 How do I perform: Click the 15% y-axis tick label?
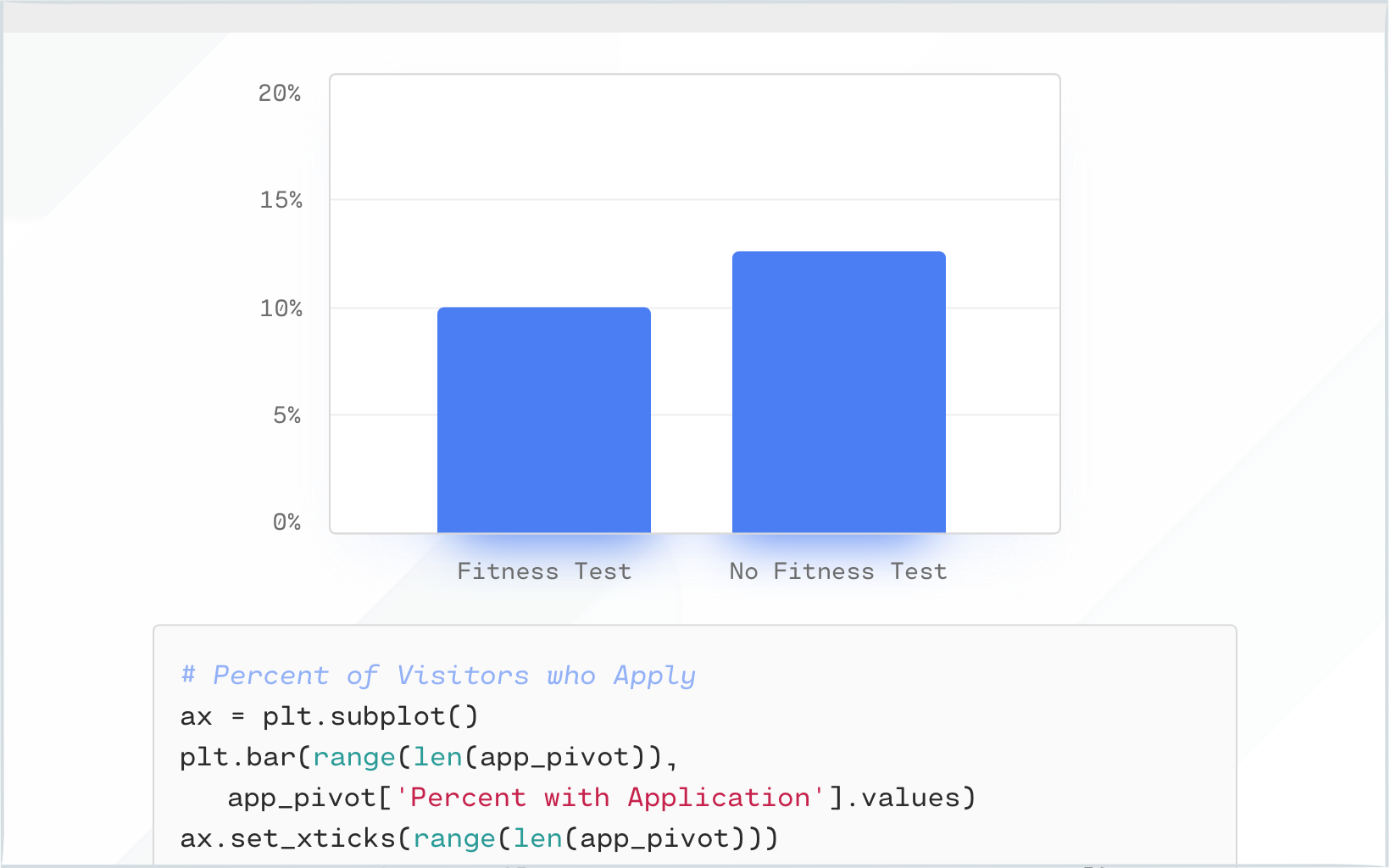point(280,201)
